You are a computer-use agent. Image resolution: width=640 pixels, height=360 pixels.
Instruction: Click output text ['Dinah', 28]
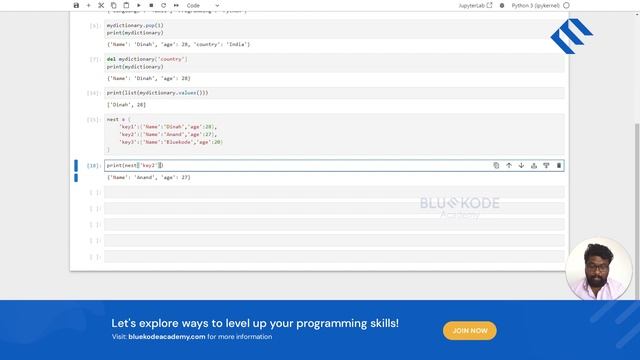click(x=126, y=105)
